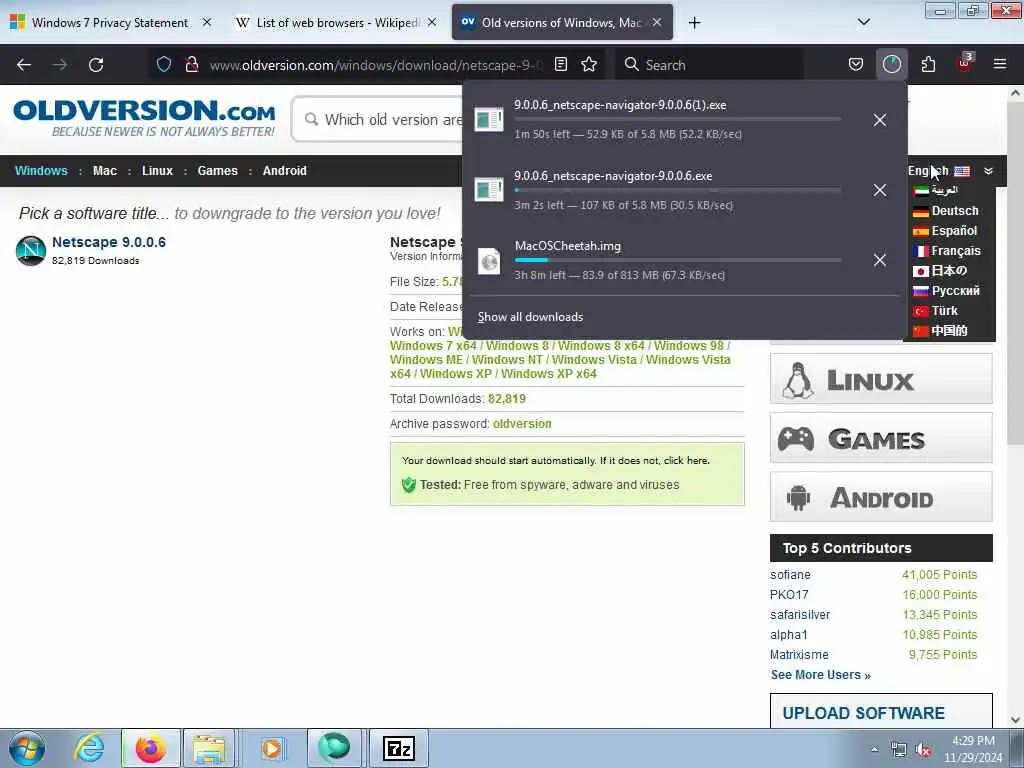Open Windows Media Player taskbar icon
1024x768 pixels.
(x=272, y=748)
